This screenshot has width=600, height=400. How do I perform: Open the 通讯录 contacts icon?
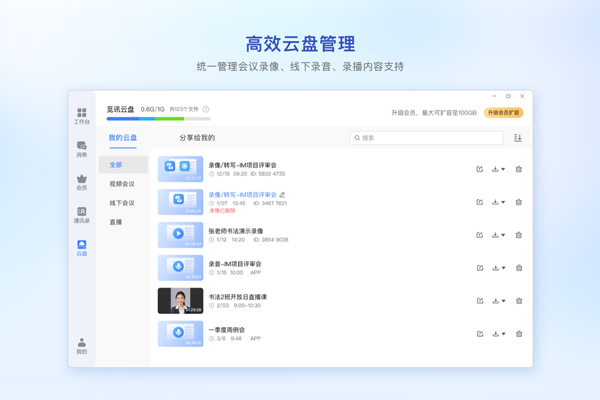coord(82,215)
